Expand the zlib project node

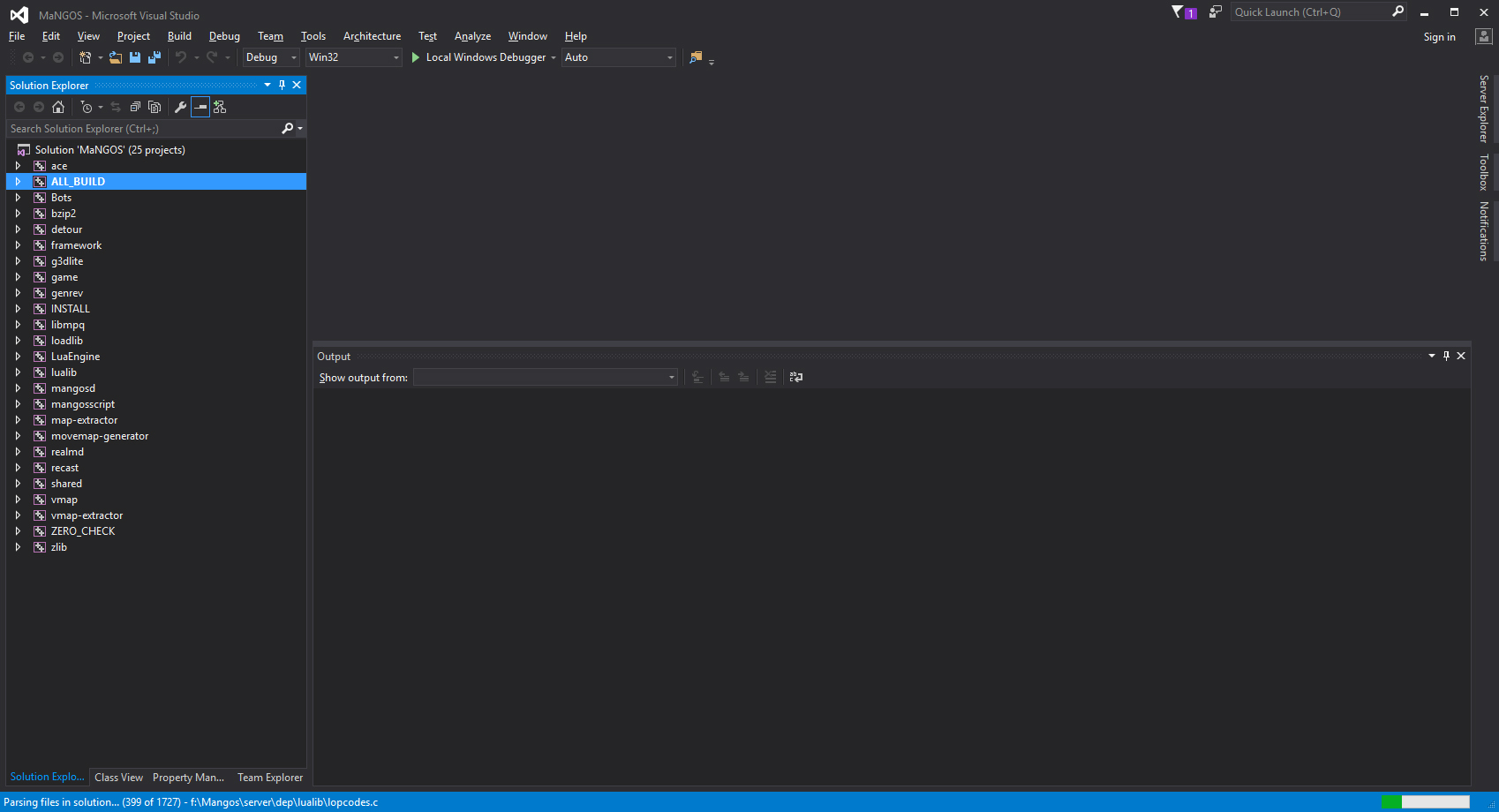(18, 547)
